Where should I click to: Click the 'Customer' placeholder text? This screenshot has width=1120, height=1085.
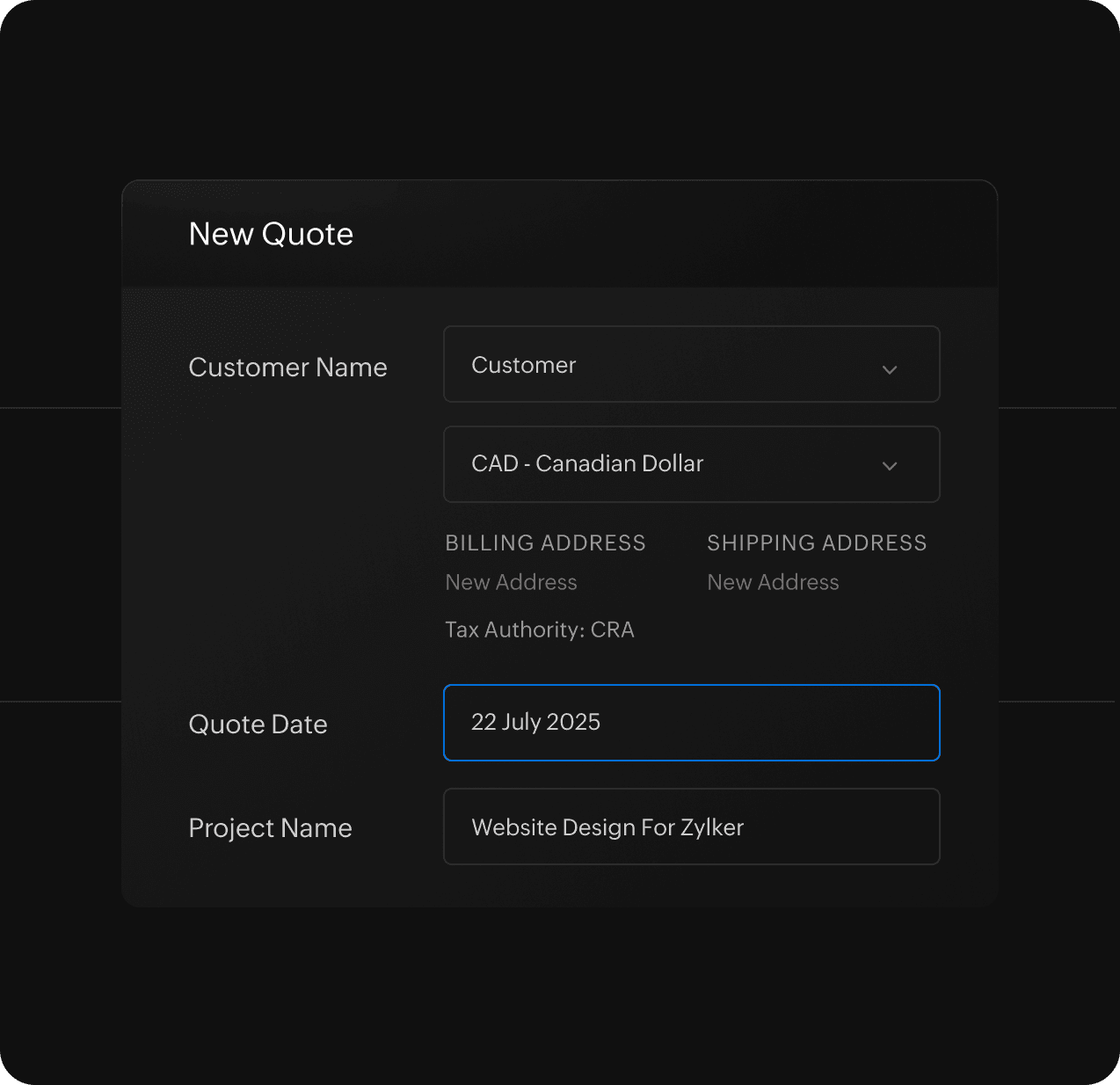pyautogui.click(x=523, y=365)
